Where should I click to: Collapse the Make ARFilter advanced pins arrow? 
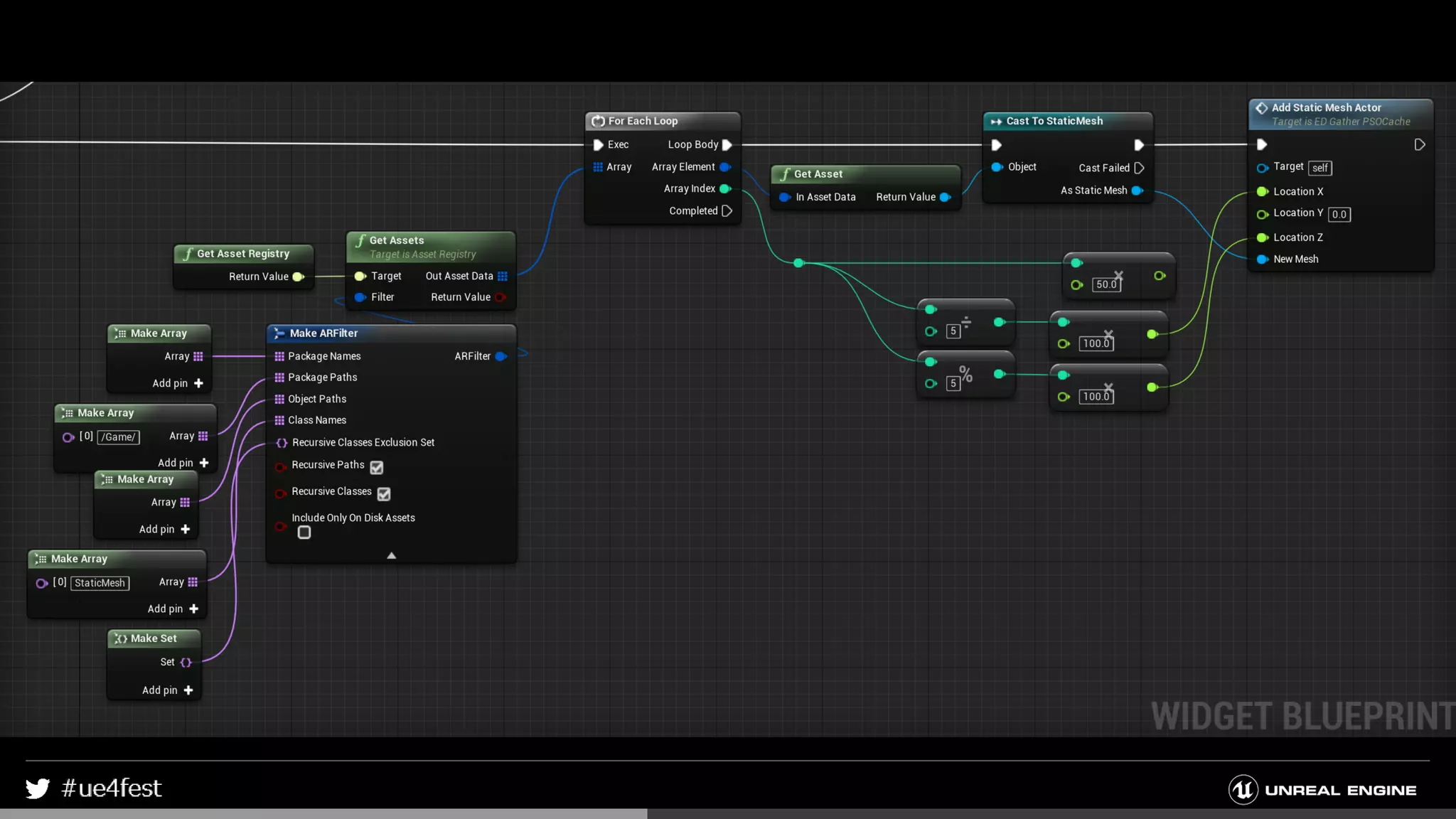tap(391, 555)
